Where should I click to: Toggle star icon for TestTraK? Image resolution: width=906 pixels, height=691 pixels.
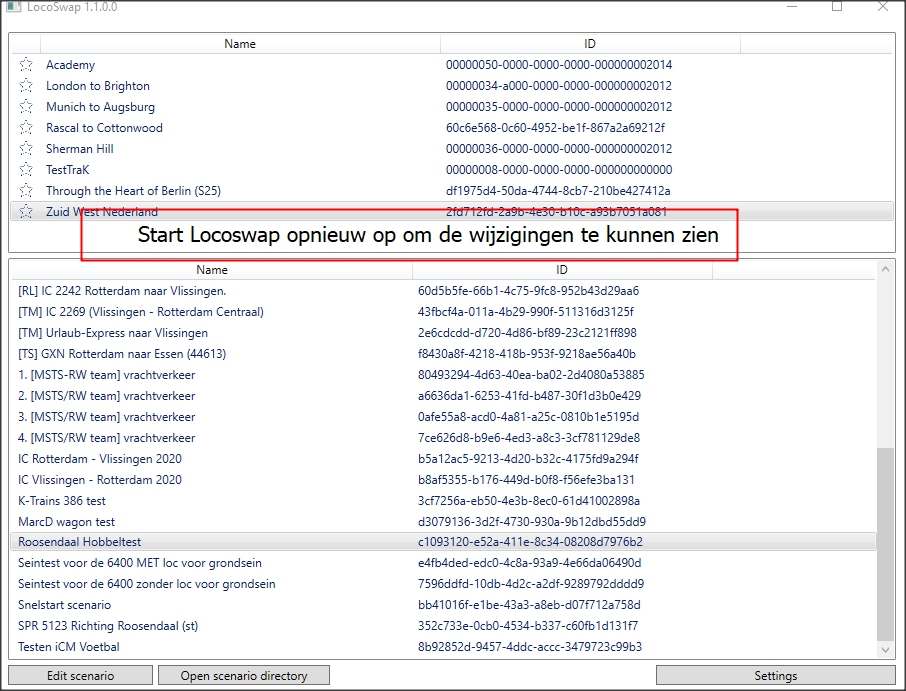26,170
